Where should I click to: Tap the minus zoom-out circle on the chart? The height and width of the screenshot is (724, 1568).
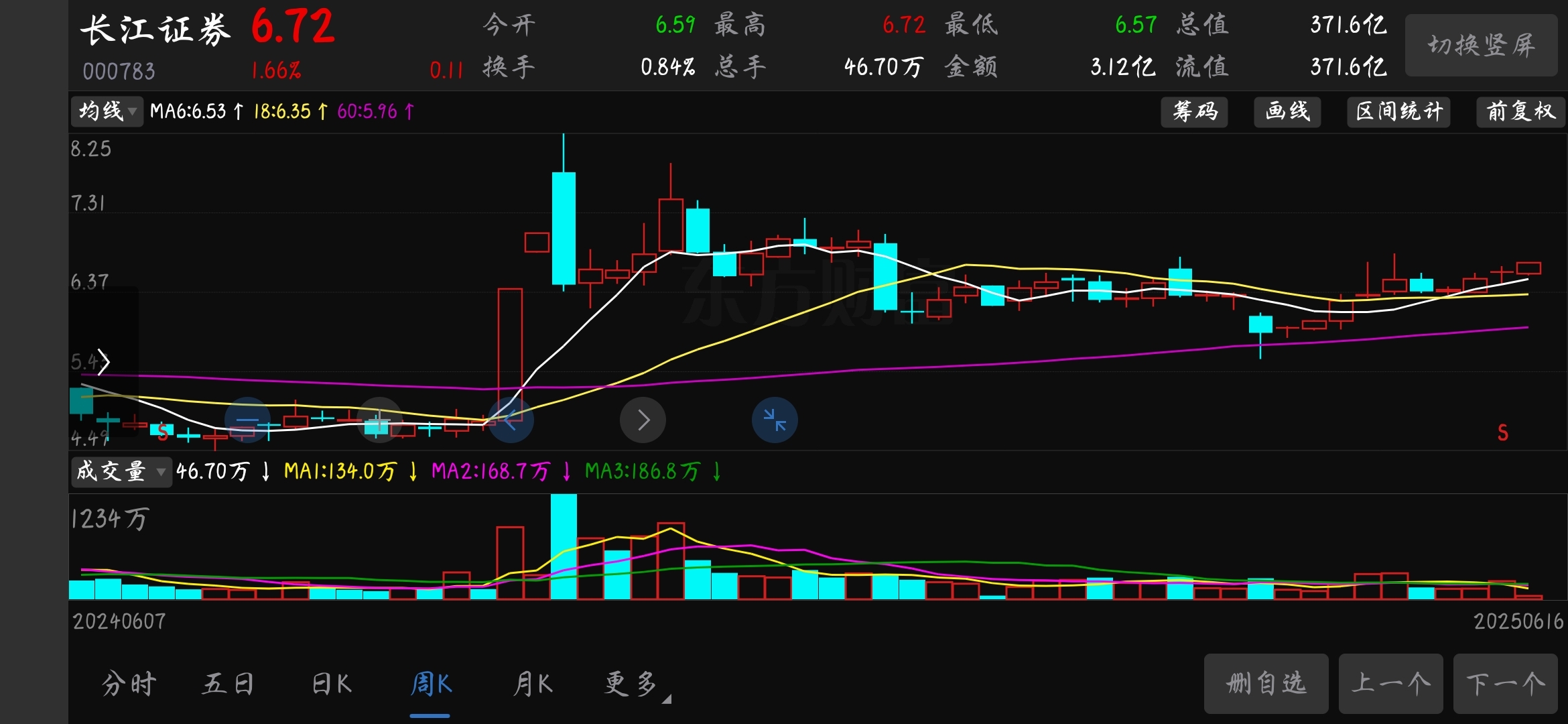pos(247,420)
